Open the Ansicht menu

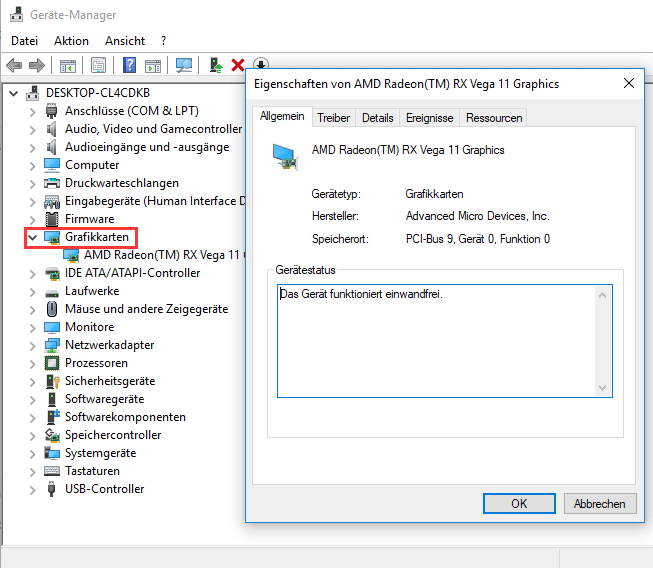tap(125, 41)
